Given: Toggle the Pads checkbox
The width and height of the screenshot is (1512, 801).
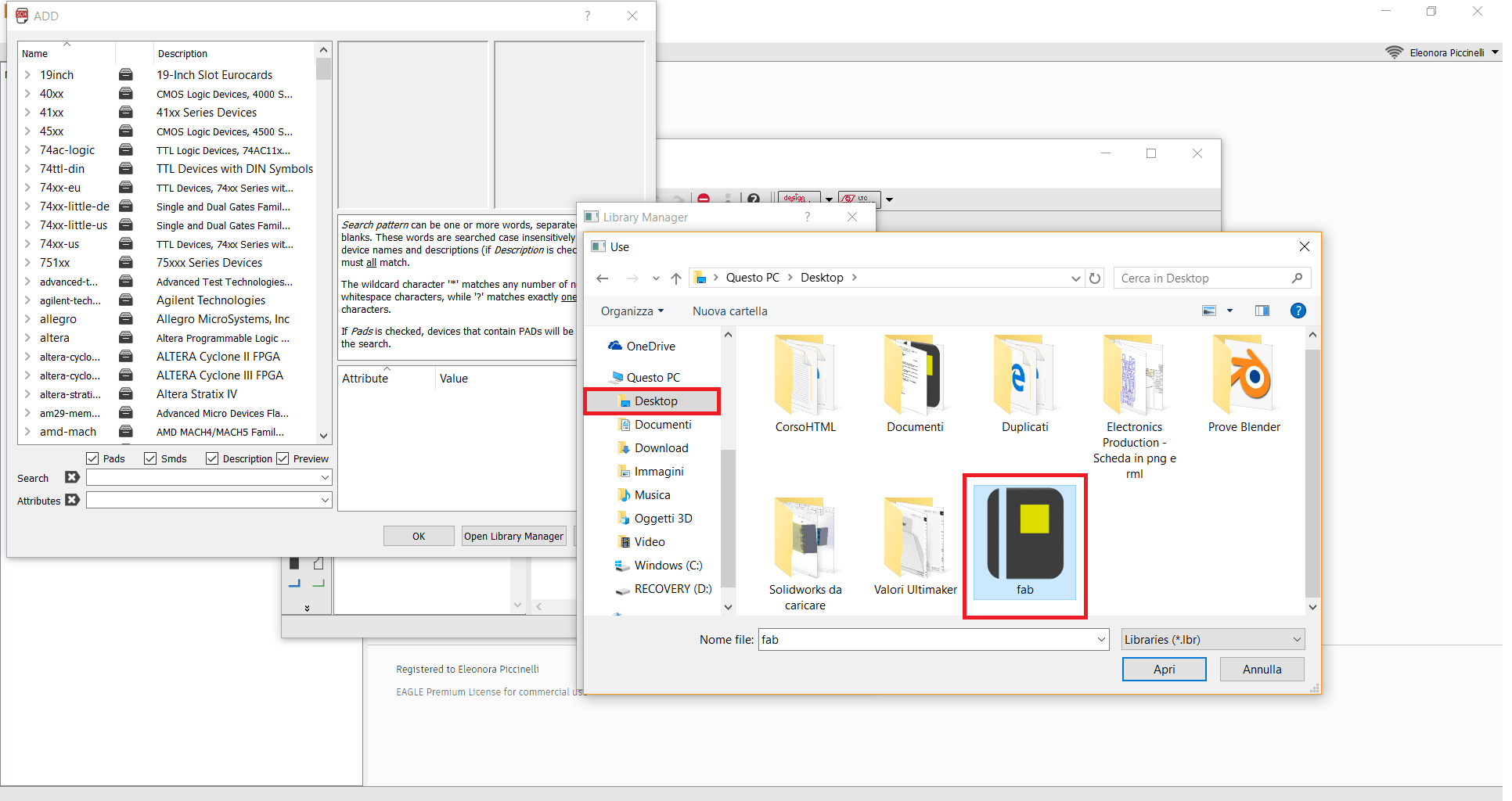Looking at the screenshot, I should 92,458.
